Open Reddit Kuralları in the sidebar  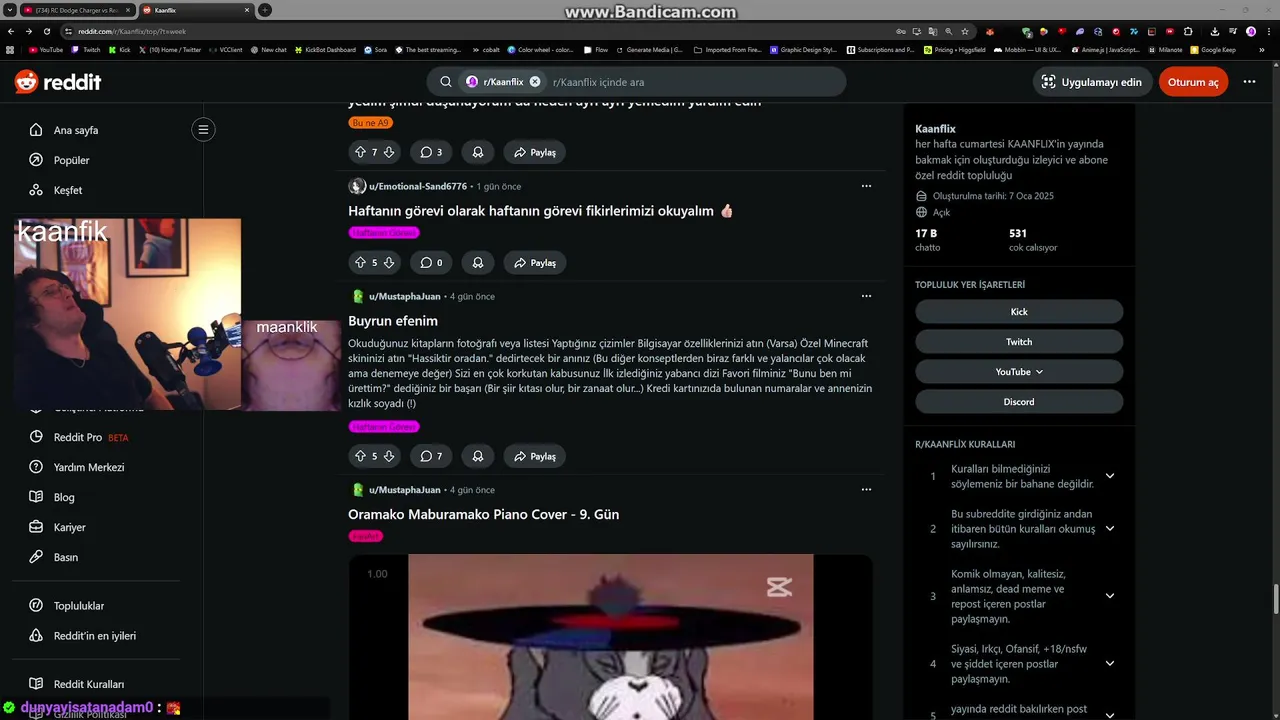pos(89,684)
